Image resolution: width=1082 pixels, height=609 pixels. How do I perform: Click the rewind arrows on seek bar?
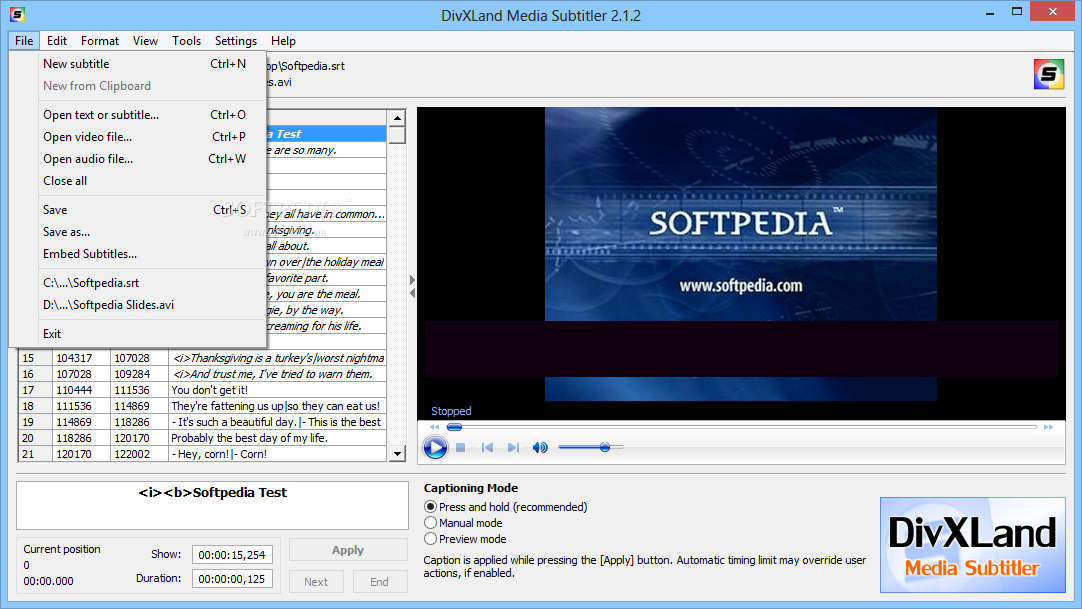click(434, 427)
